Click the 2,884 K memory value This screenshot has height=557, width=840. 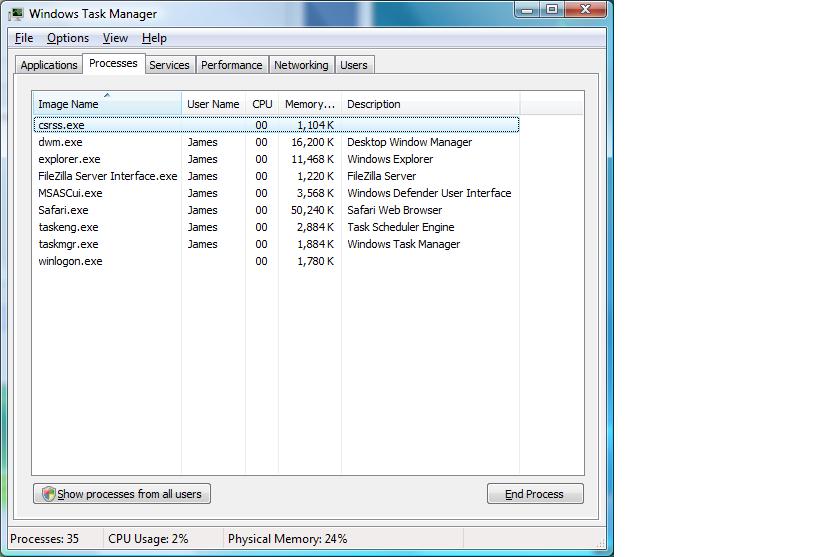coord(315,227)
